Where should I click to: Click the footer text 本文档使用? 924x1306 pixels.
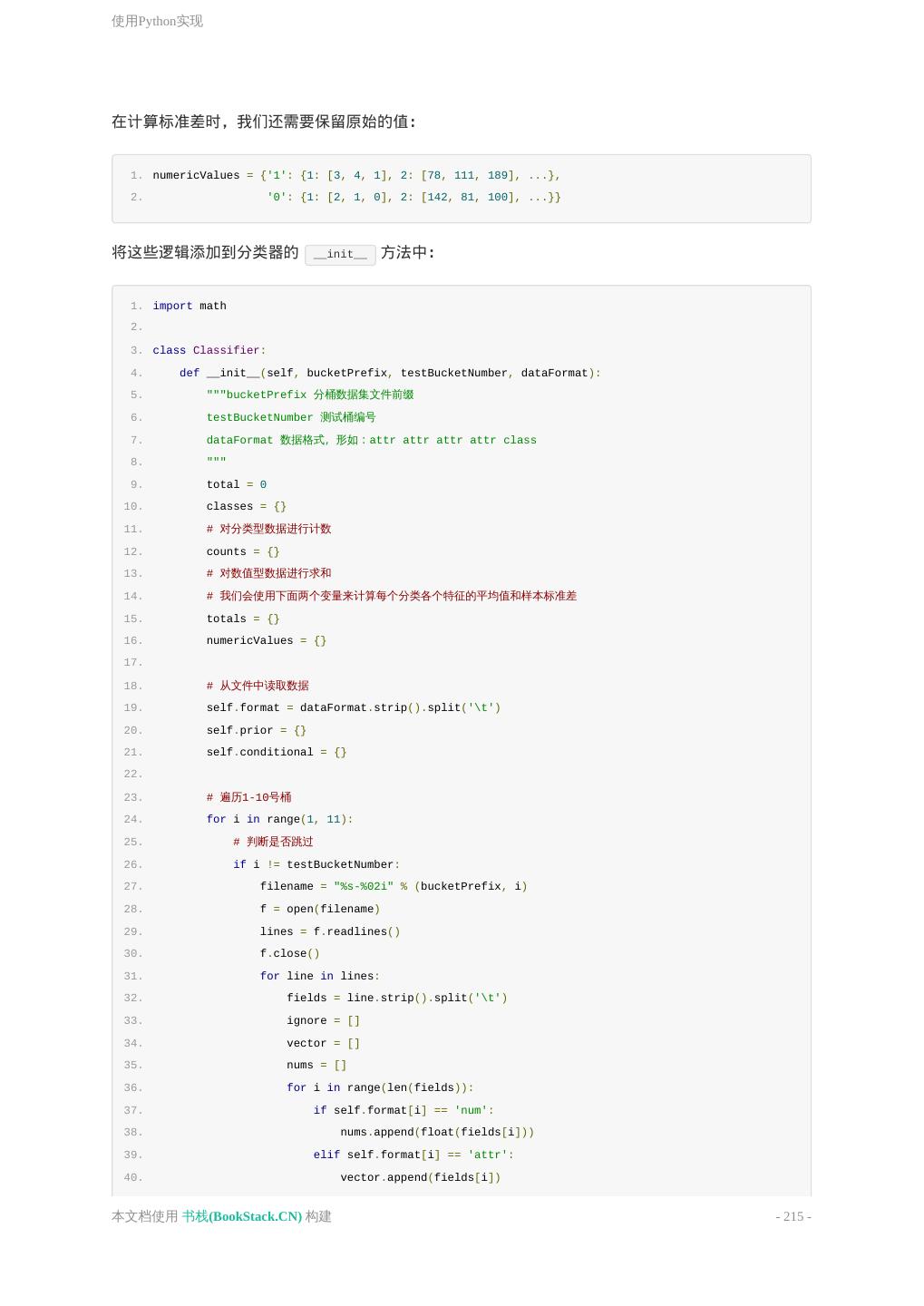[x=145, y=1216]
